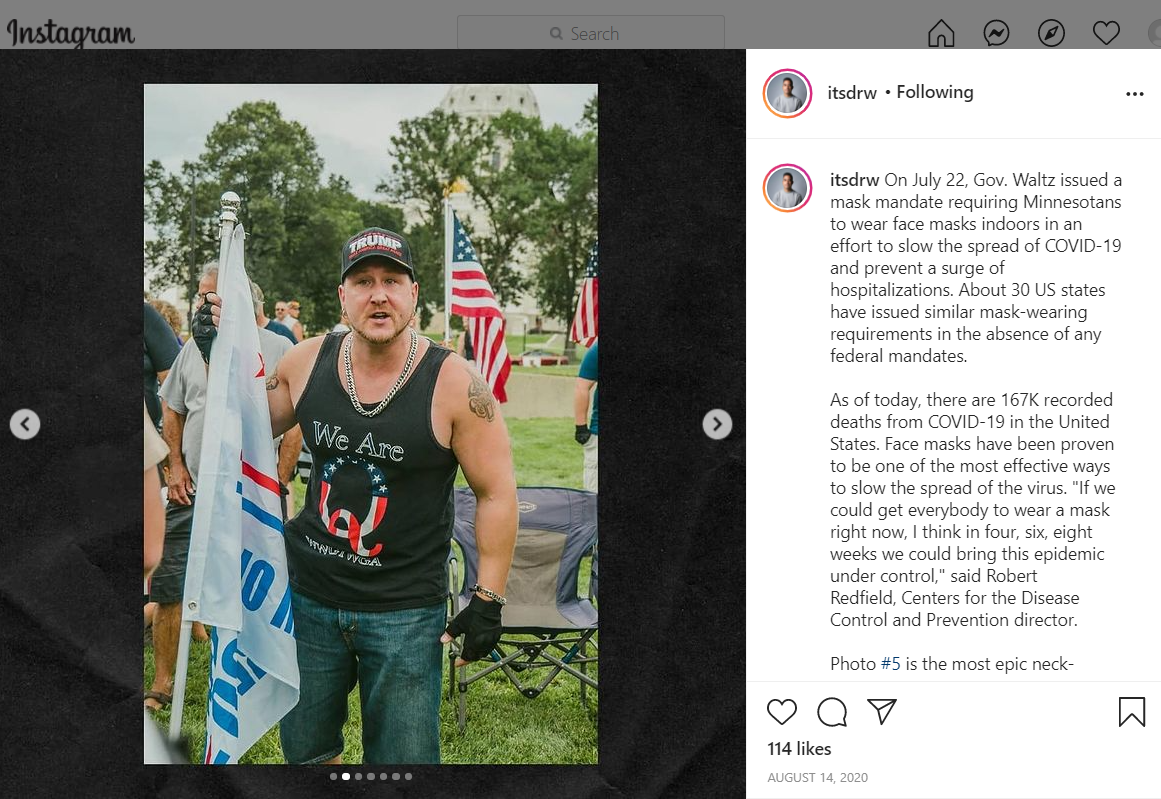View the 114 likes list
Image resolution: width=1161 pixels, height=799 pixels.
coord(799,749)
